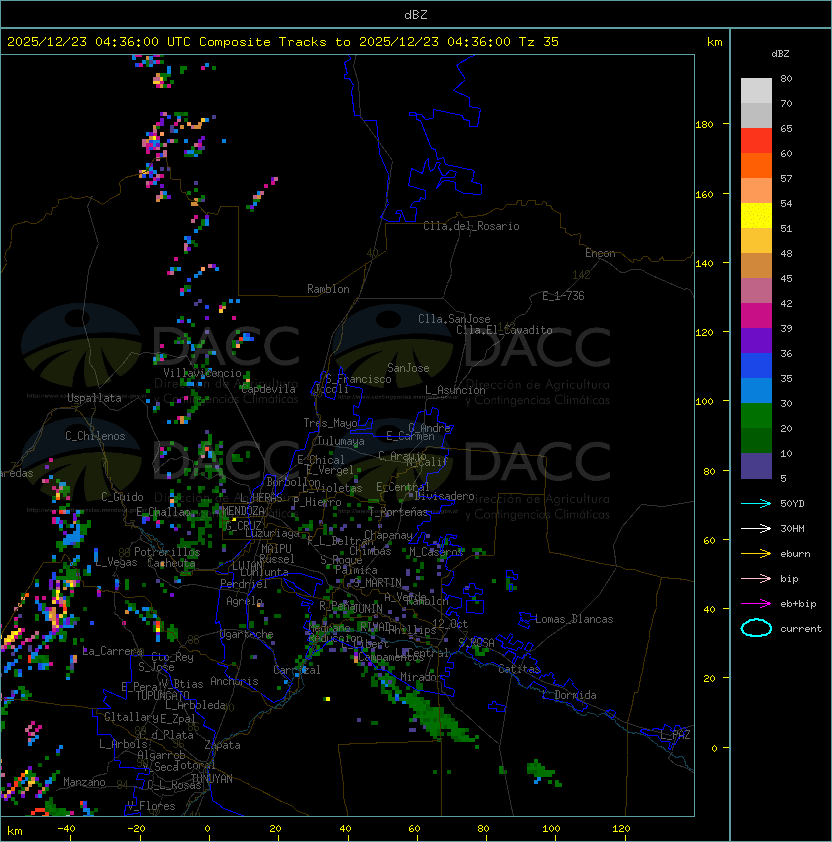Pick the light gray top swatch of scale
Screen dimensions: 832x842
coord(756,90)
